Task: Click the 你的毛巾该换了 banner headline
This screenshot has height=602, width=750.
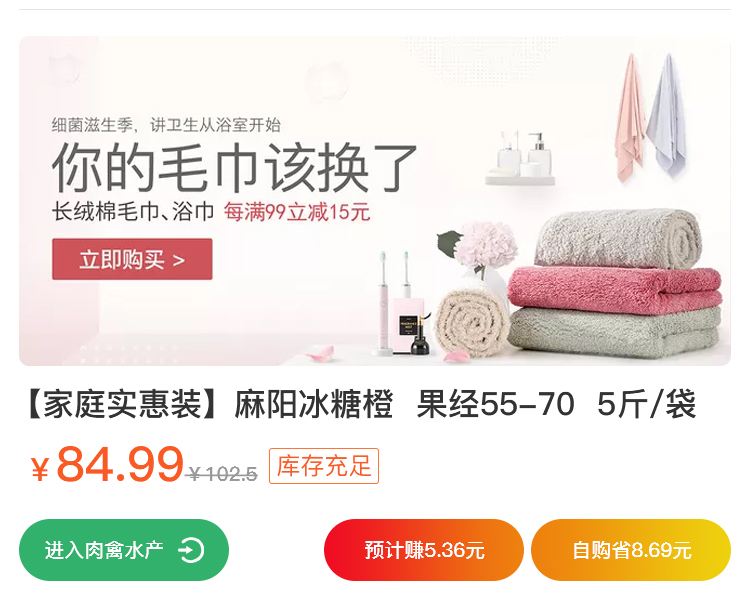Action: click(234, 168)
